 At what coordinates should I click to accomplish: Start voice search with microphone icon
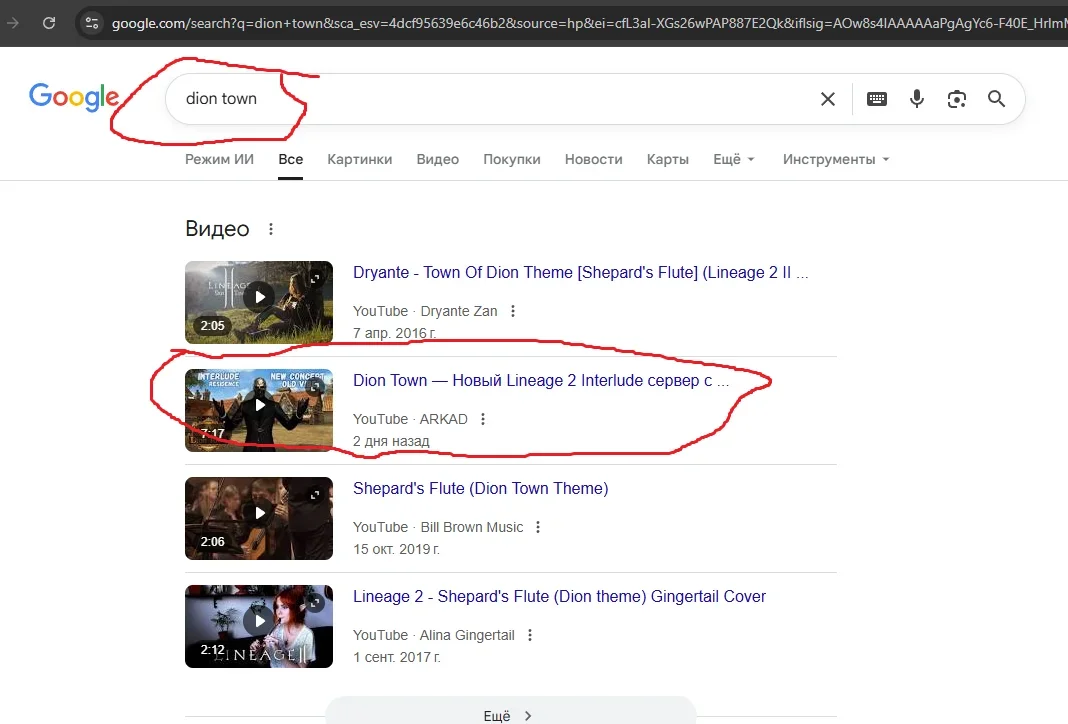(916, 99)
